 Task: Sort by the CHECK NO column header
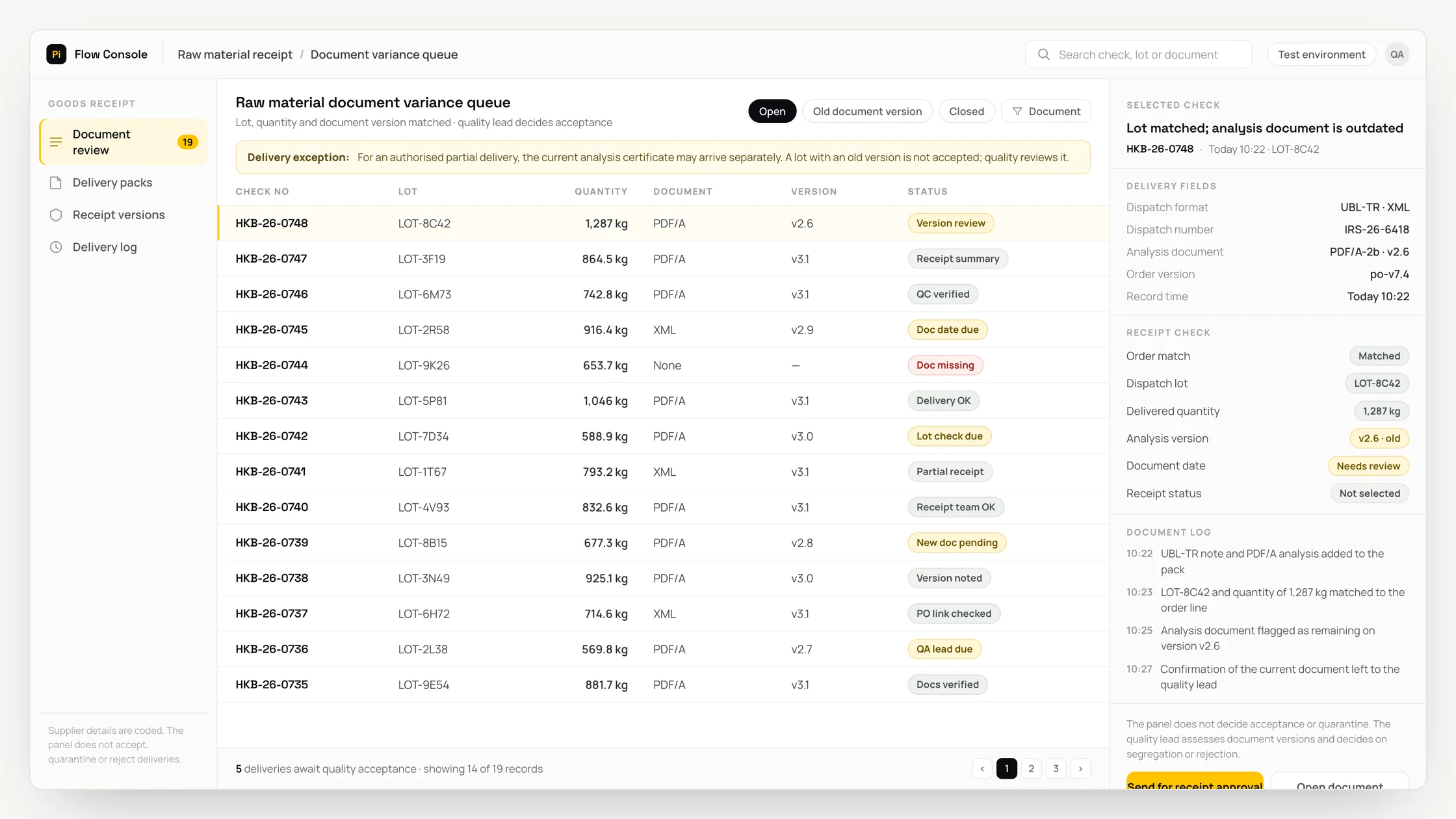point(262,192)
